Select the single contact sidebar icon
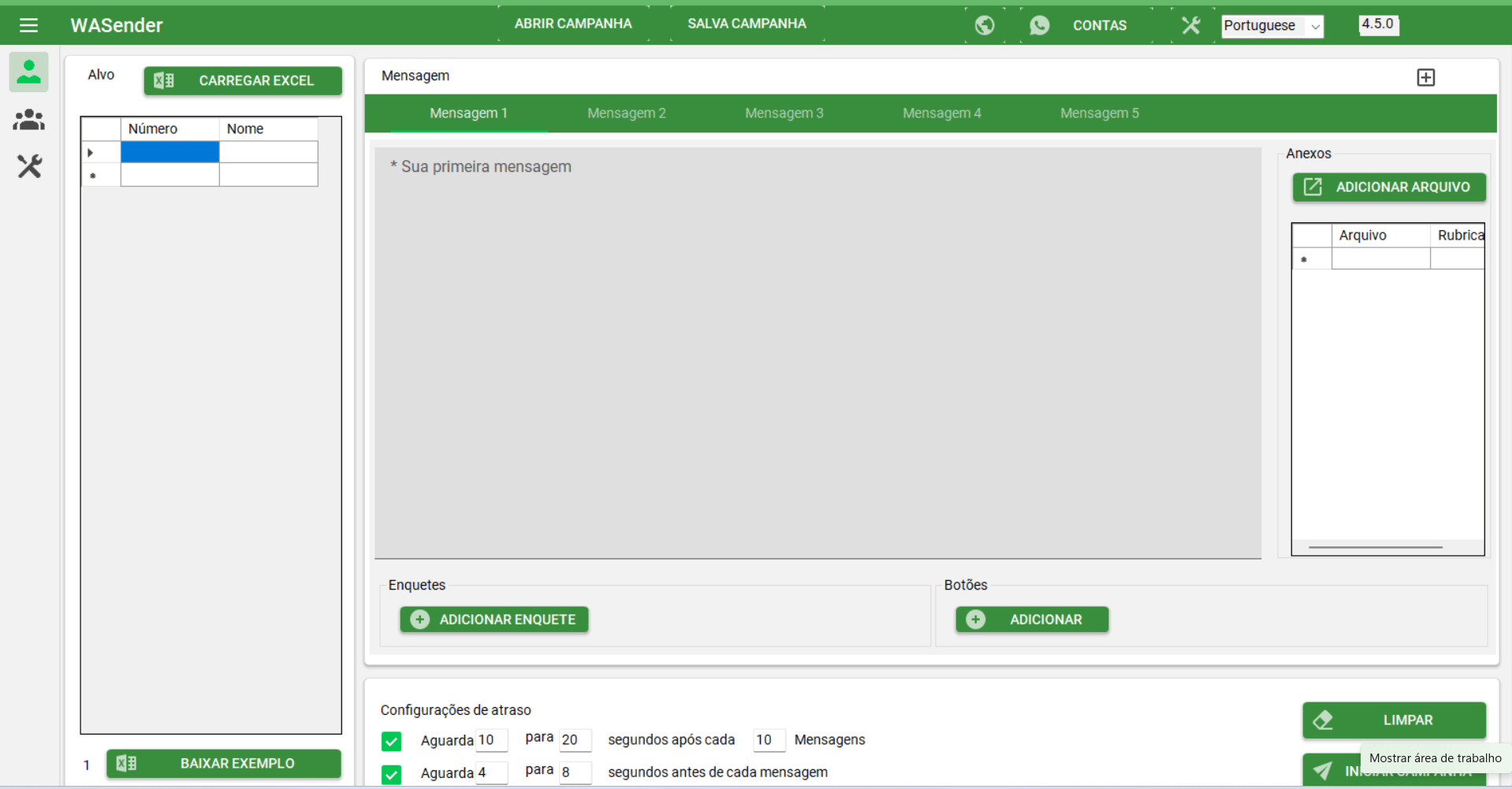Image resolution: width=1512 pixels, height=789 pixels. pyautogui.click(x=29, y=73)
